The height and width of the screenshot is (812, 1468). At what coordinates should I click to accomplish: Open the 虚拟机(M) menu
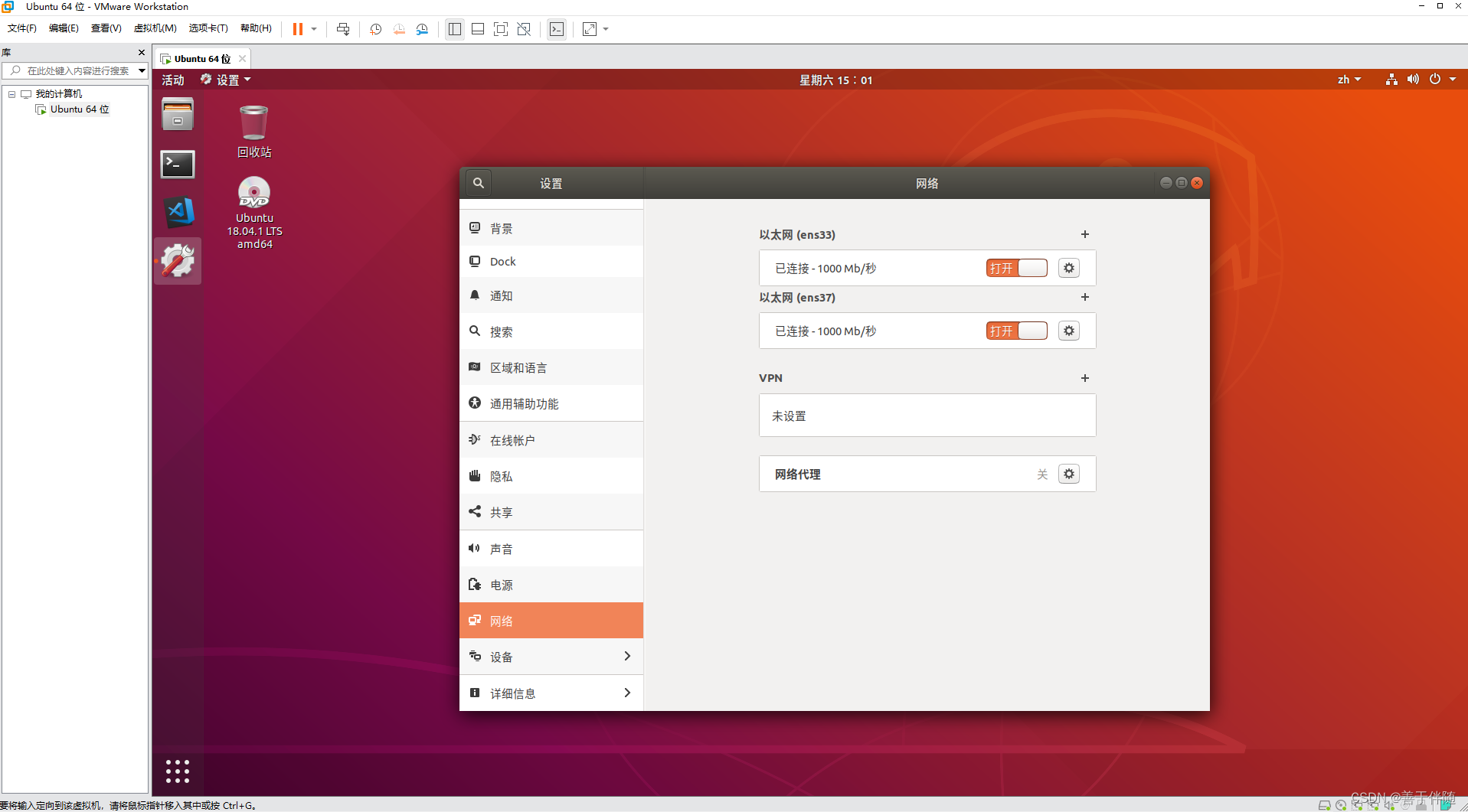pos(155,28)
